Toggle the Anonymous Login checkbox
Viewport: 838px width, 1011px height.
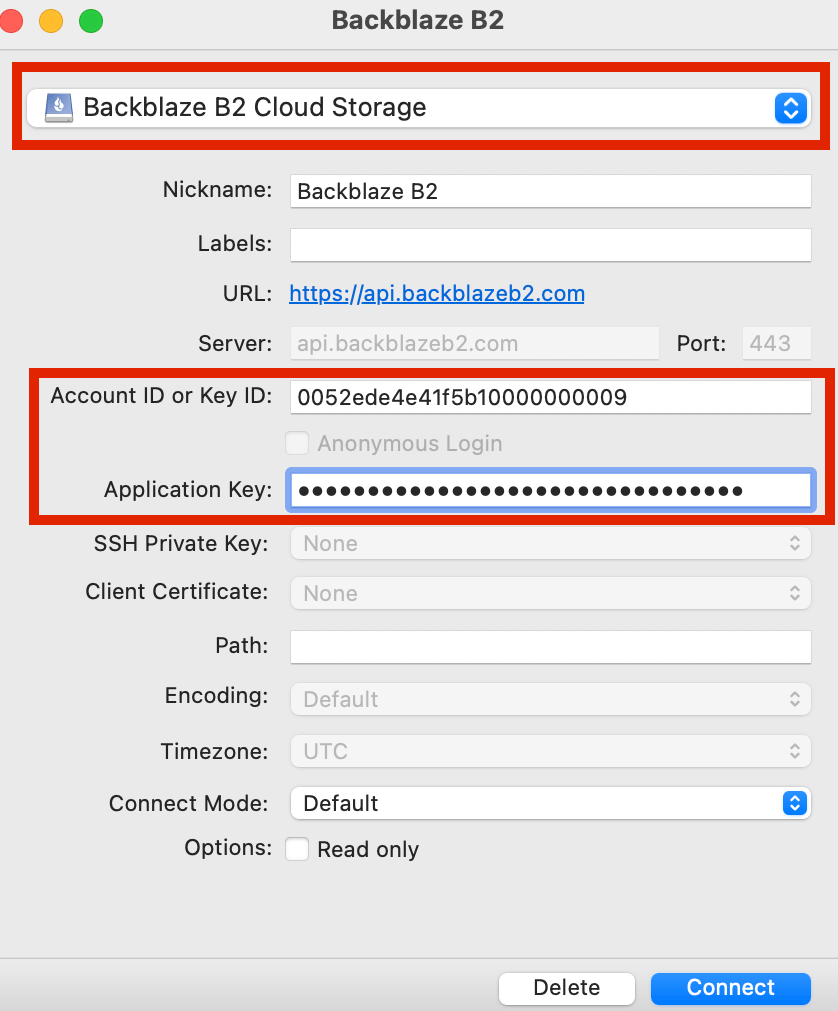point(297,443)
